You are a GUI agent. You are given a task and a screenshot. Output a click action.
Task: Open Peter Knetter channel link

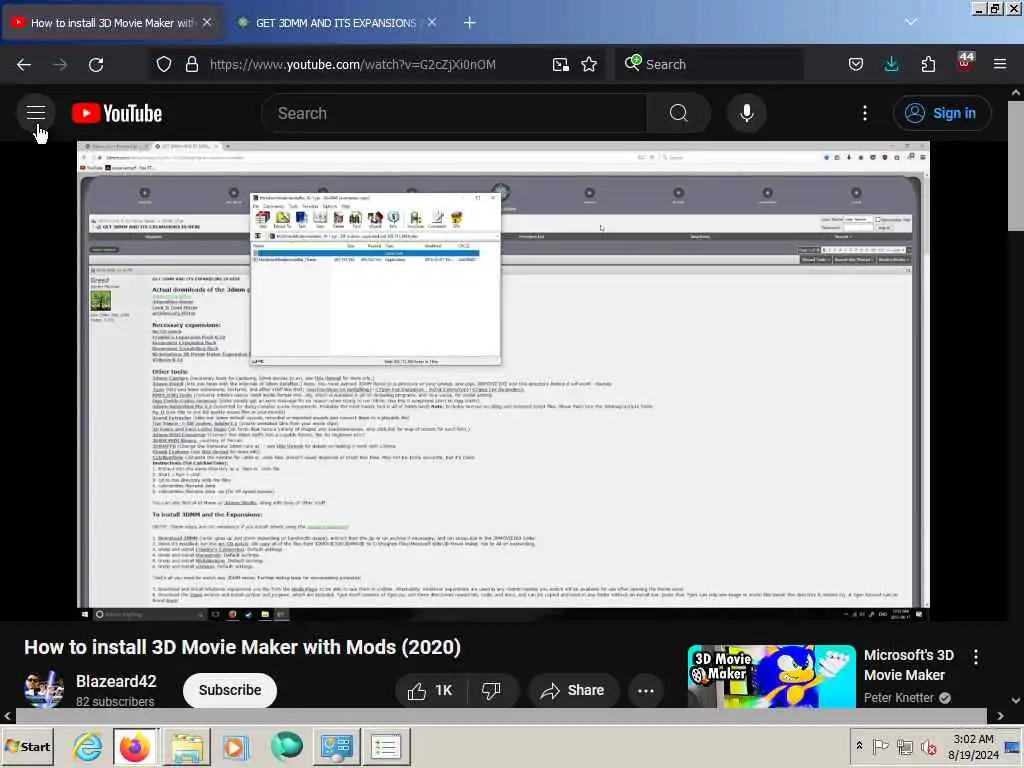tap(899, 697)
